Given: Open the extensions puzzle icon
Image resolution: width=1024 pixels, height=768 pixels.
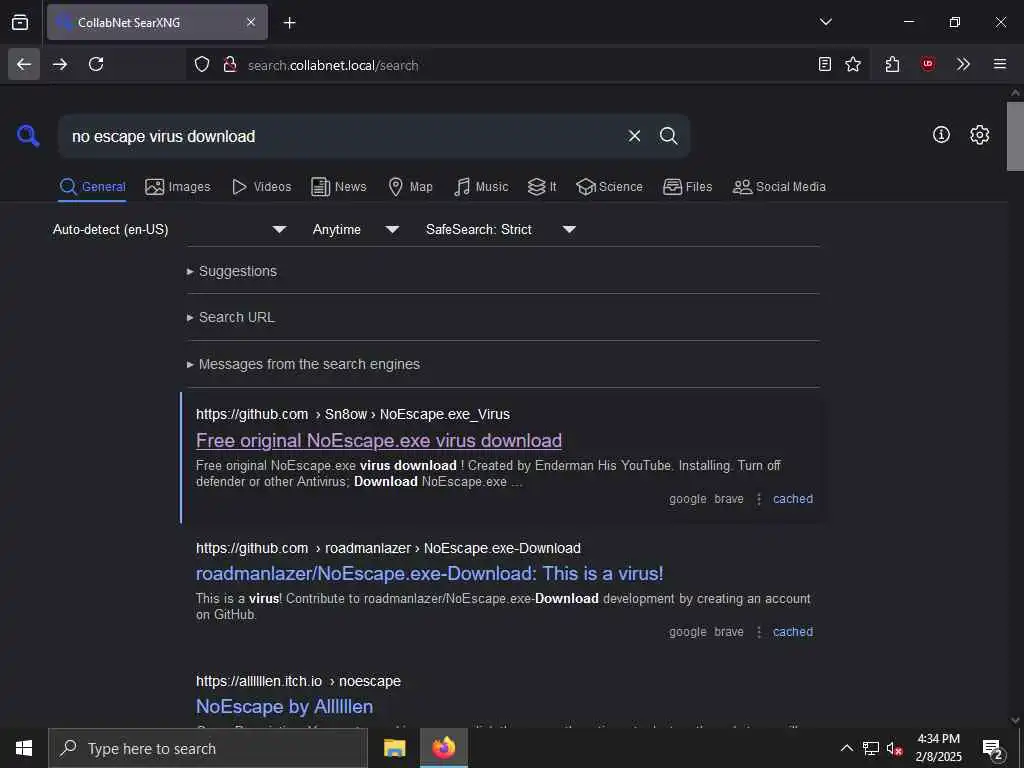Looking at the screenshot, I should (x=892, y=64).
